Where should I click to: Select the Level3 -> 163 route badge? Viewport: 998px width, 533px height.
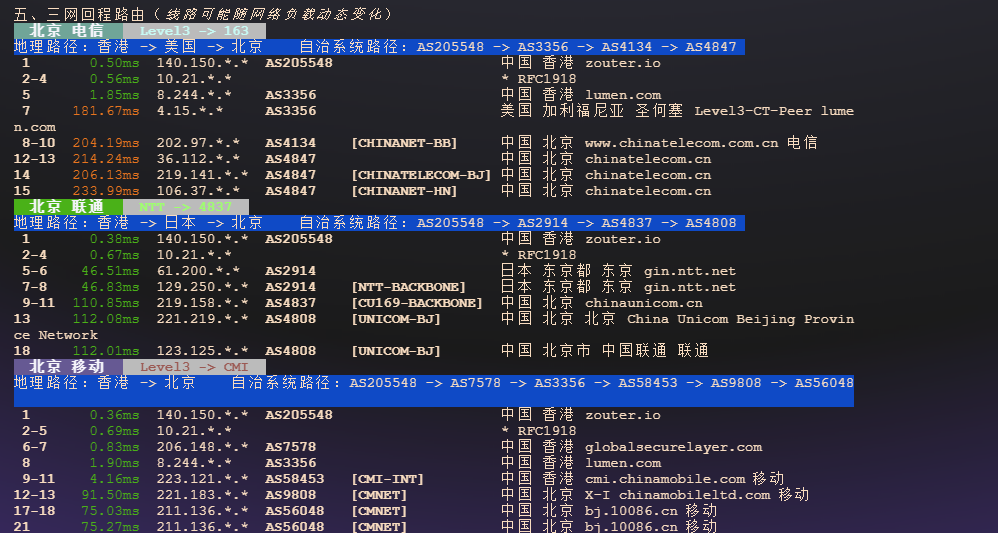(194, 31)
